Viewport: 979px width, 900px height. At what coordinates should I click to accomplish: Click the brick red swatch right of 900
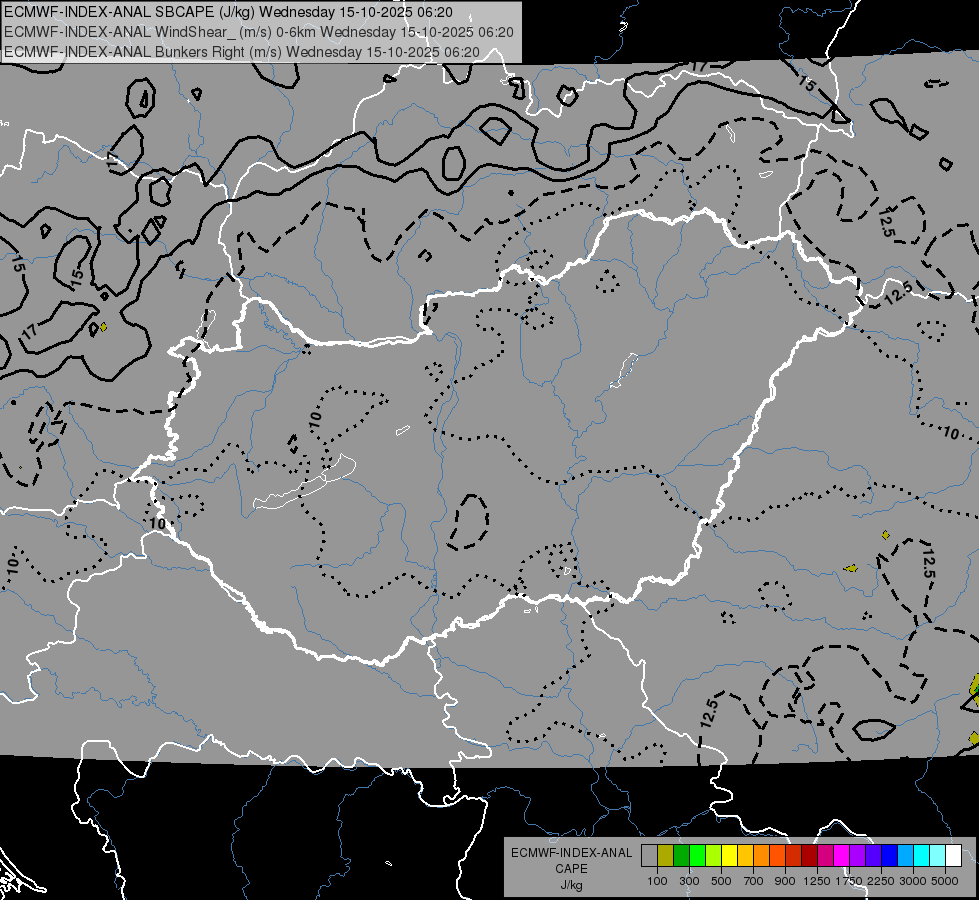pos(794,856)
